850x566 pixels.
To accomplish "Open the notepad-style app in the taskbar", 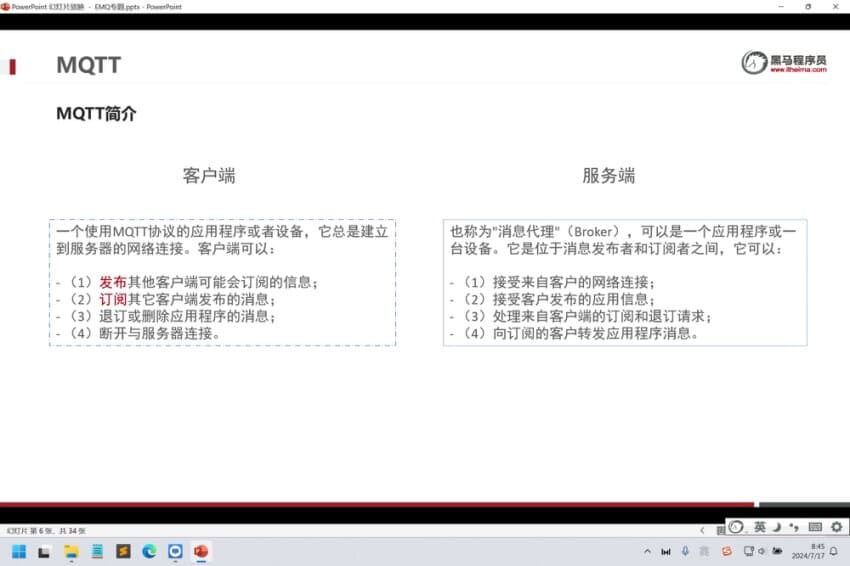I will click(97, 552).
